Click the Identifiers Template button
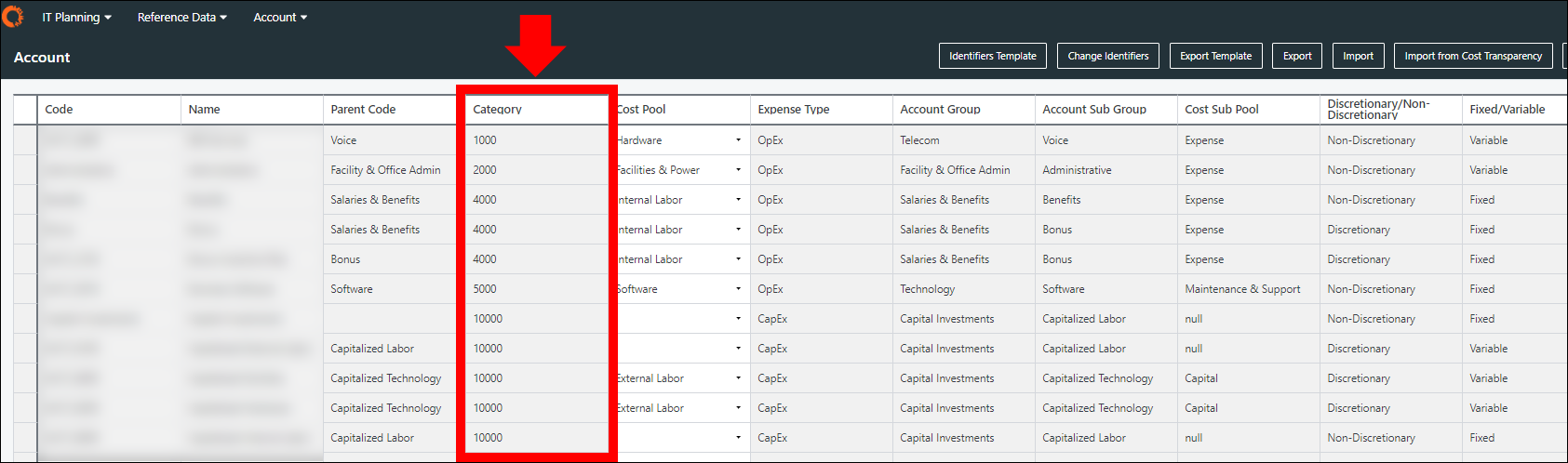Viewport: 1568px width, 463px height. pos(992,56)
